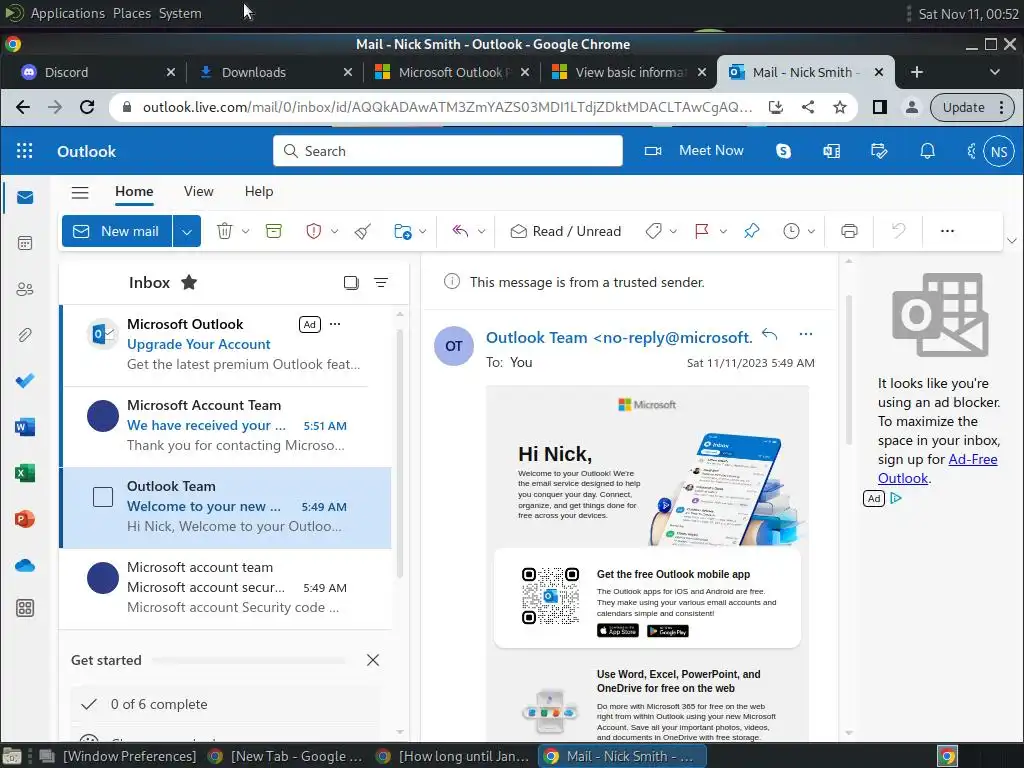Open more actions ellipsis in reading pane
The height and width of the screenshot is (768, 1024).
(806, 334)
